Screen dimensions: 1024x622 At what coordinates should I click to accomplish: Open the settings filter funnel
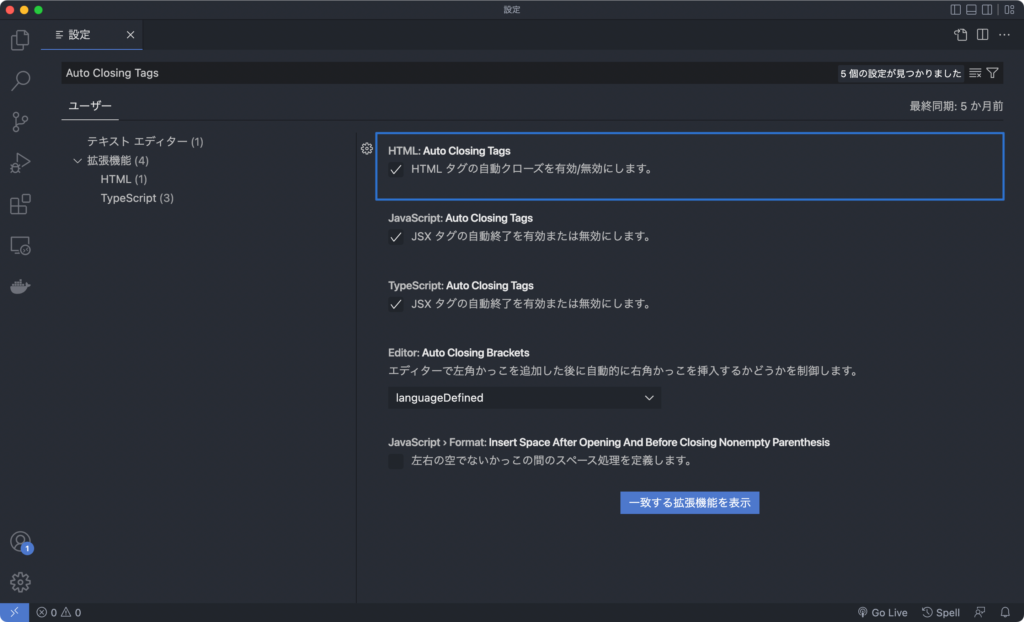992,72
